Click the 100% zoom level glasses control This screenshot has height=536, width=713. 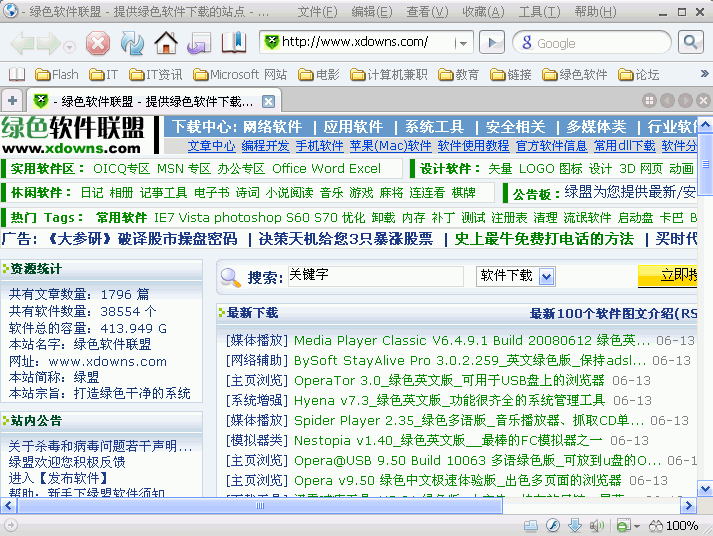point(673,526)
